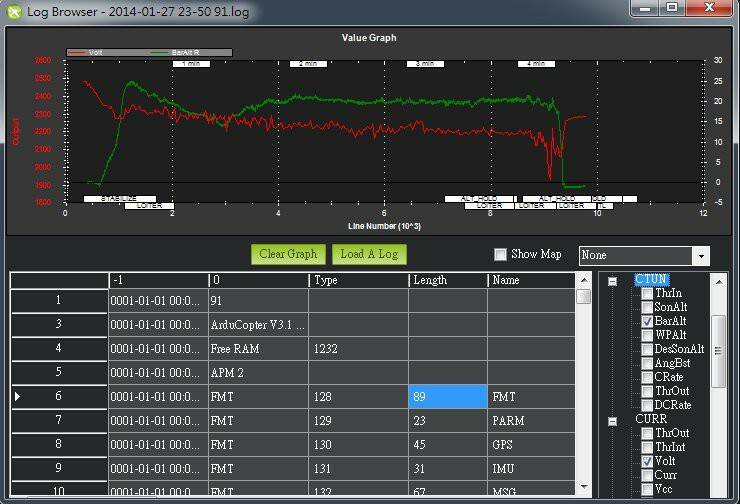The image size is (740, 504).
Task: Collapse the CURR tree node
Action: tap(612, 421)
